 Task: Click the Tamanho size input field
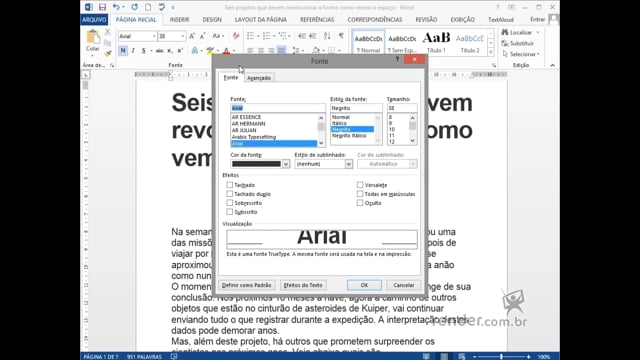coord(402,108)
